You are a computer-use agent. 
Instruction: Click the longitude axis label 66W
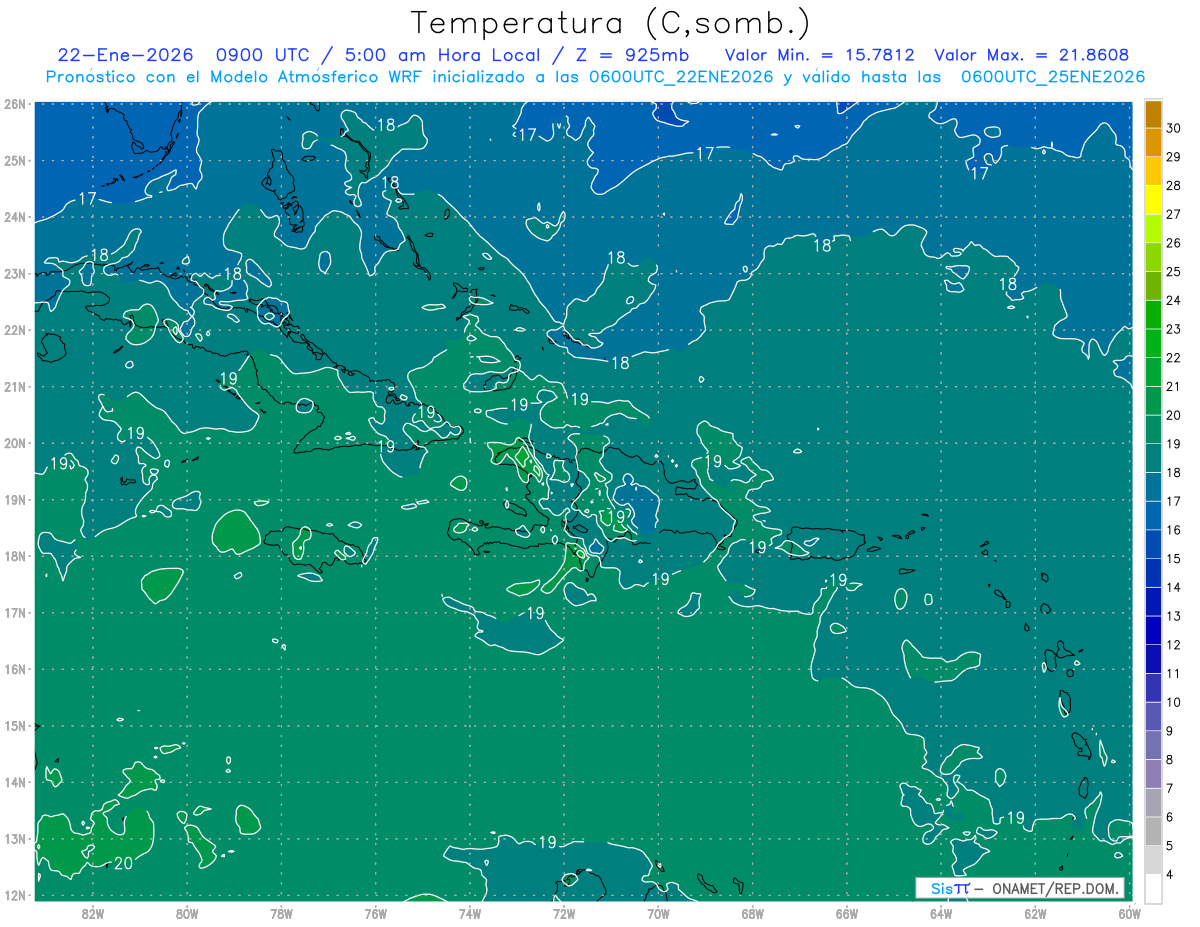point(847,913)
